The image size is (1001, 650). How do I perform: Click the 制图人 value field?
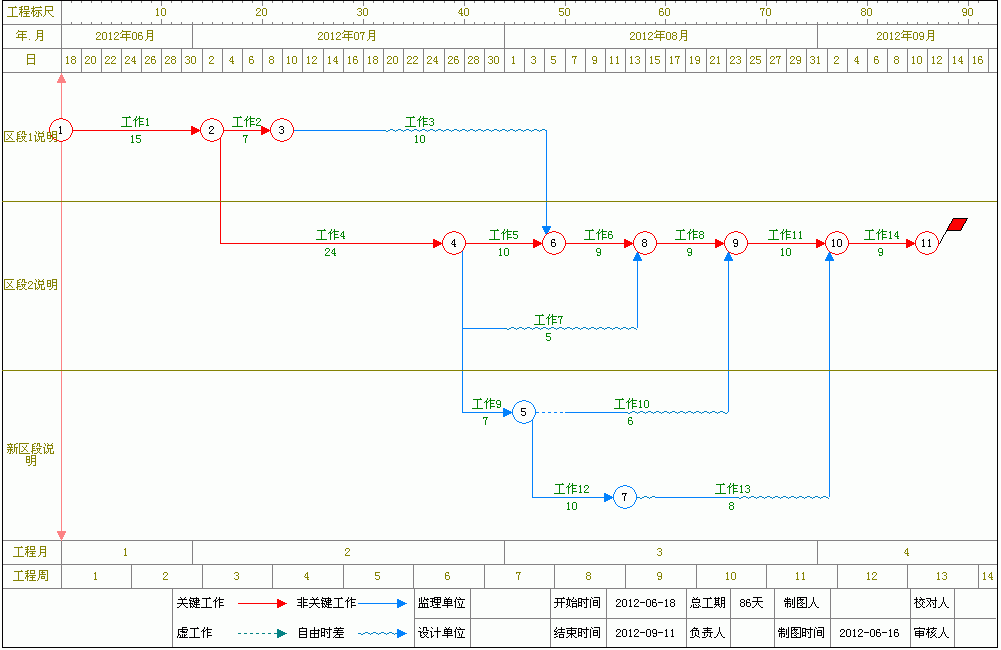click(x=871, y=603)
